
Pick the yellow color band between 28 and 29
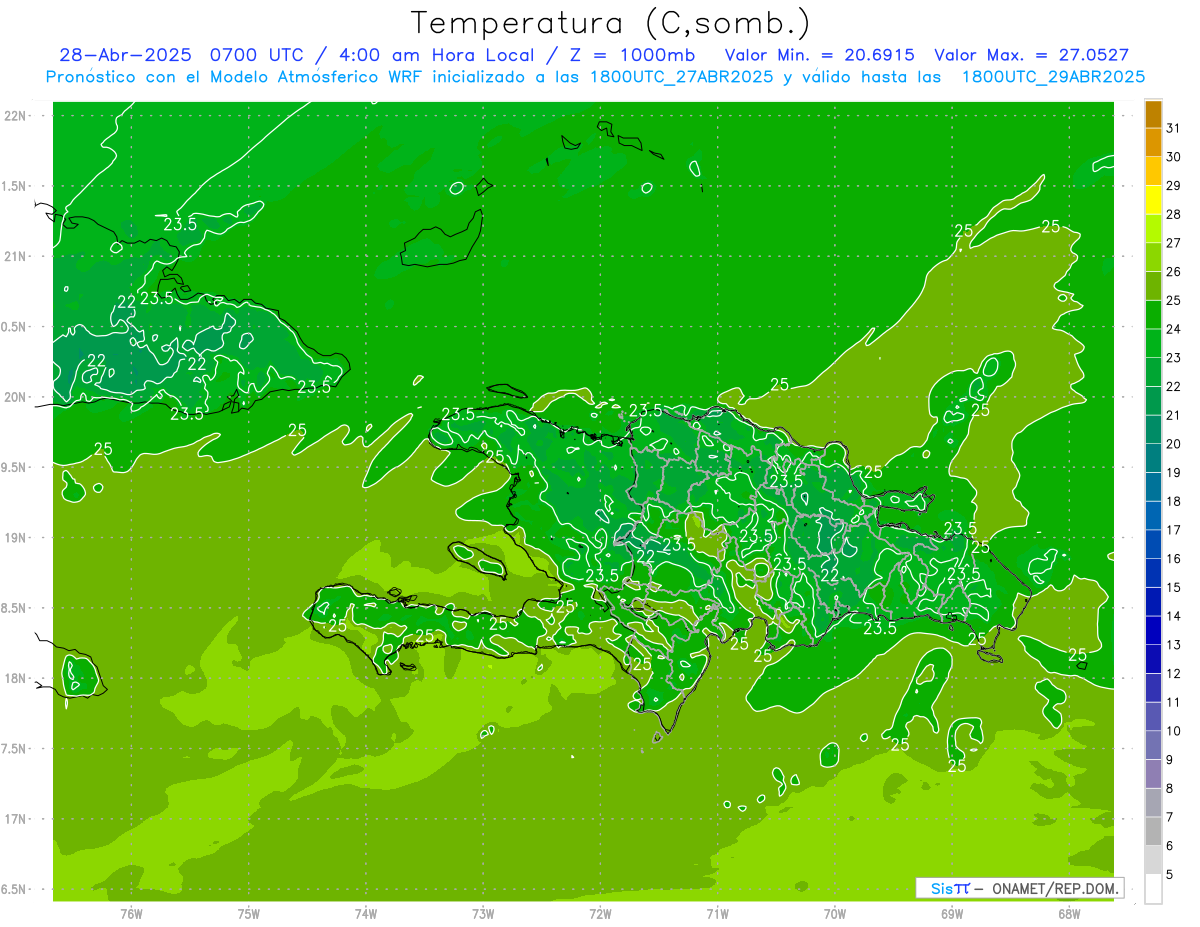1153,200
